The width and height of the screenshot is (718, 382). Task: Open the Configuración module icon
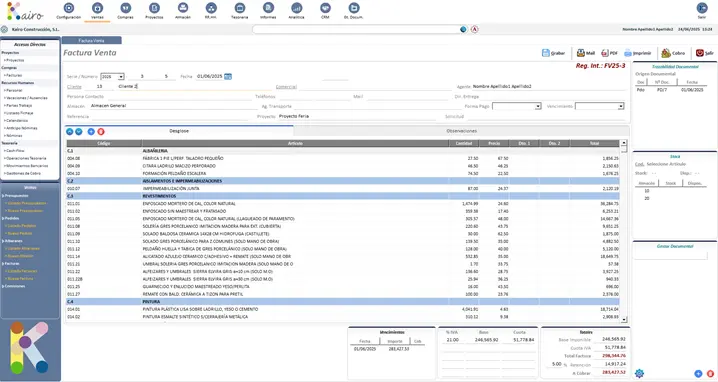coord(69,8)
